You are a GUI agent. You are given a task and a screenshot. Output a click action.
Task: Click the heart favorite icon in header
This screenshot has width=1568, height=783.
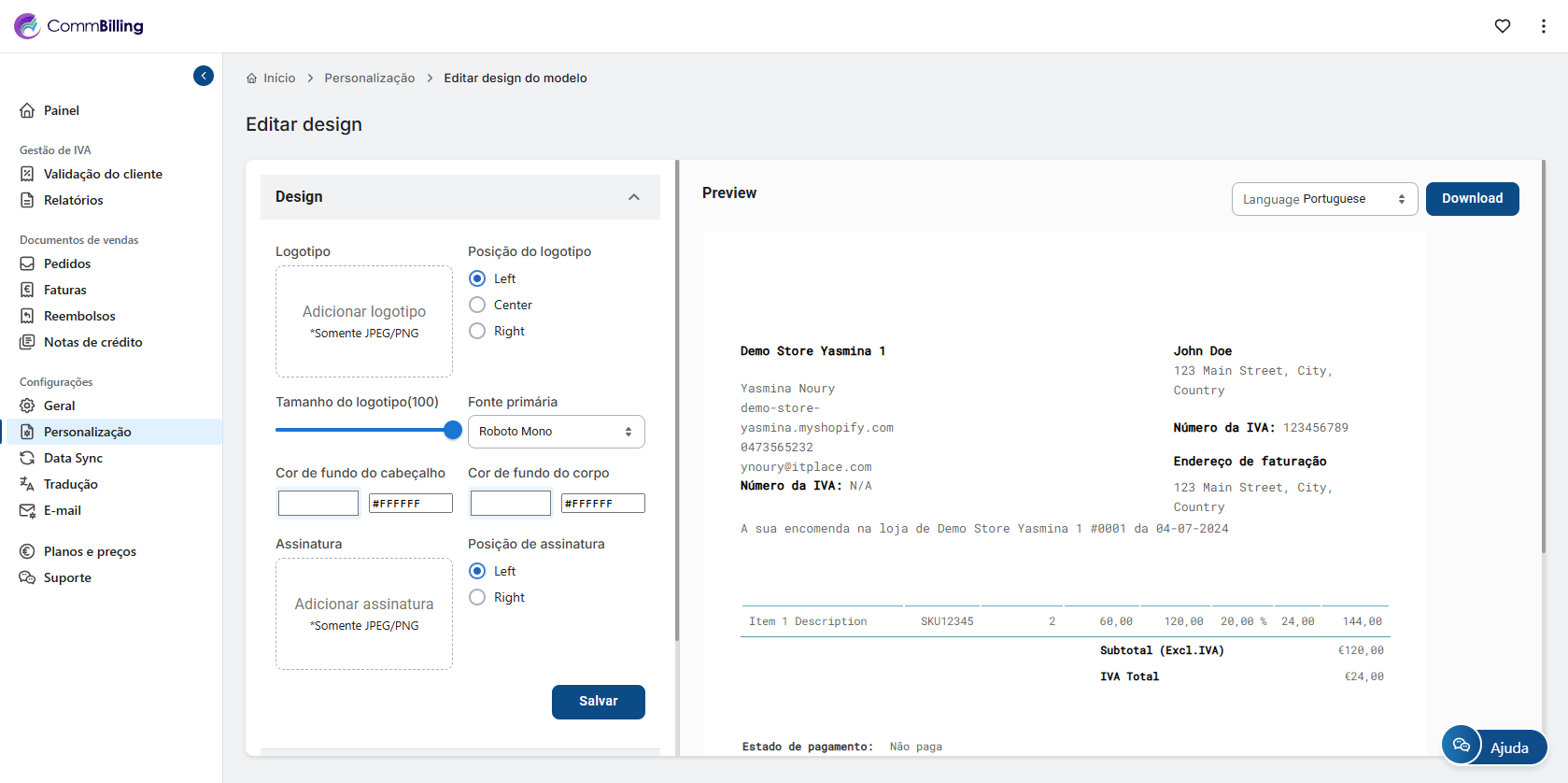pos(1502,26)
